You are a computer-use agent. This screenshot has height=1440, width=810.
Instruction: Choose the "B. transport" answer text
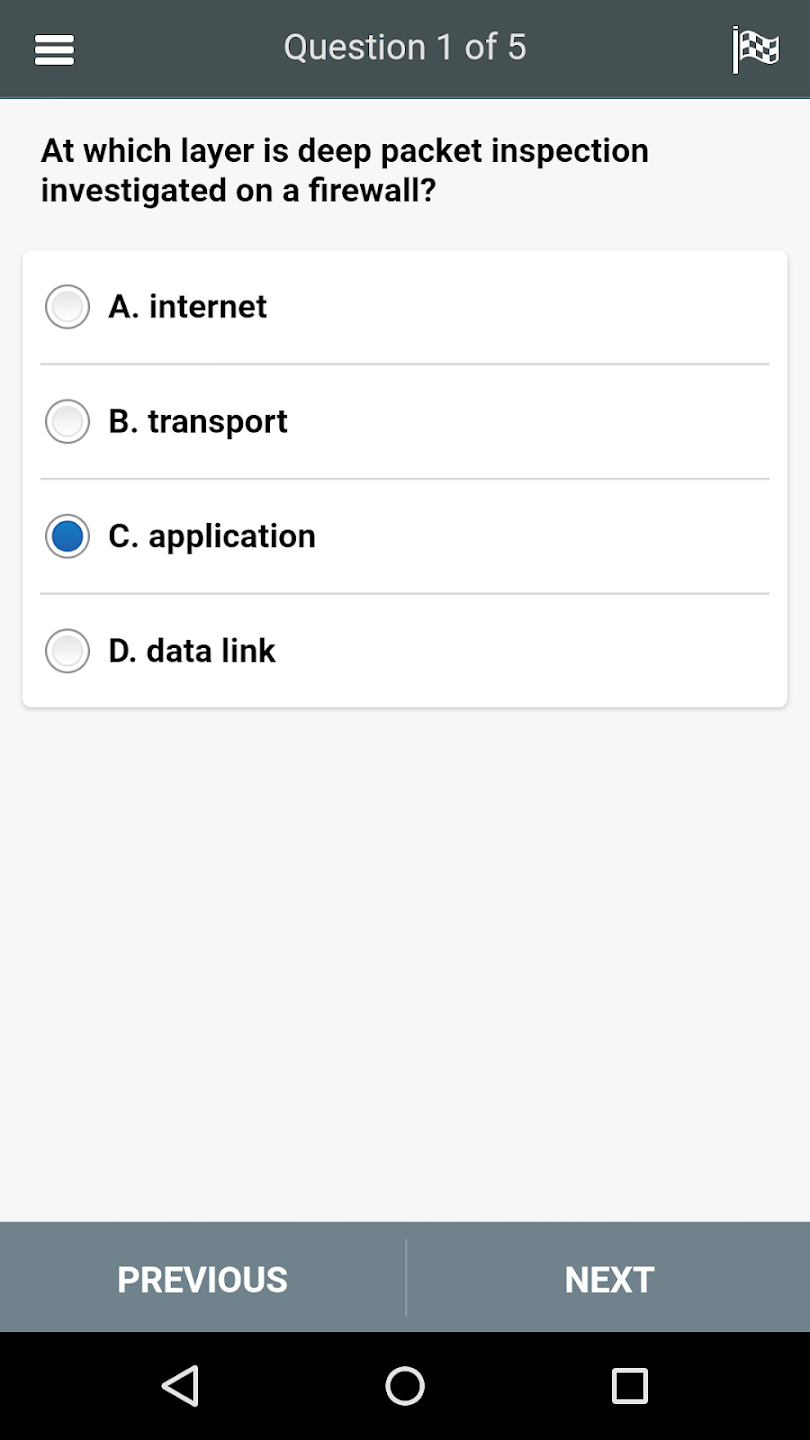click(198, 421)
